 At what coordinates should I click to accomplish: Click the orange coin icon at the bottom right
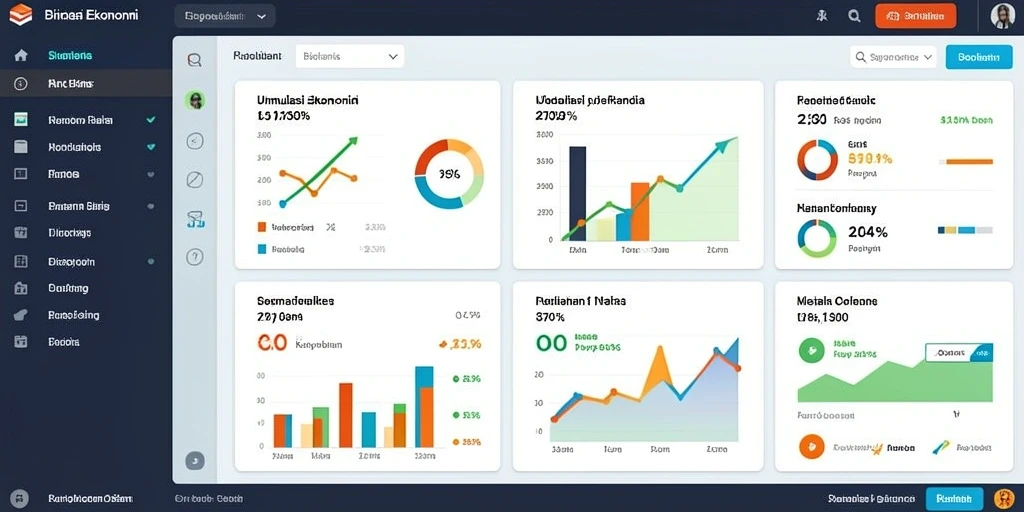(1004, 498)
